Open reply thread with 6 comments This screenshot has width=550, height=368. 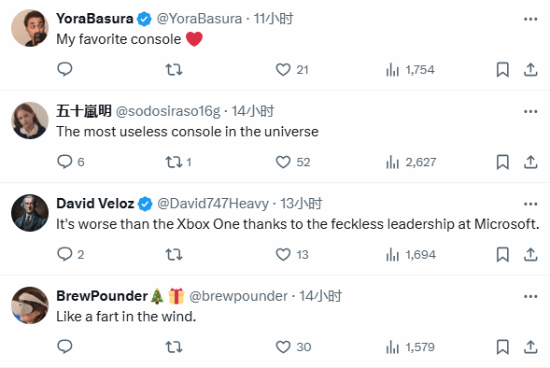71,162
